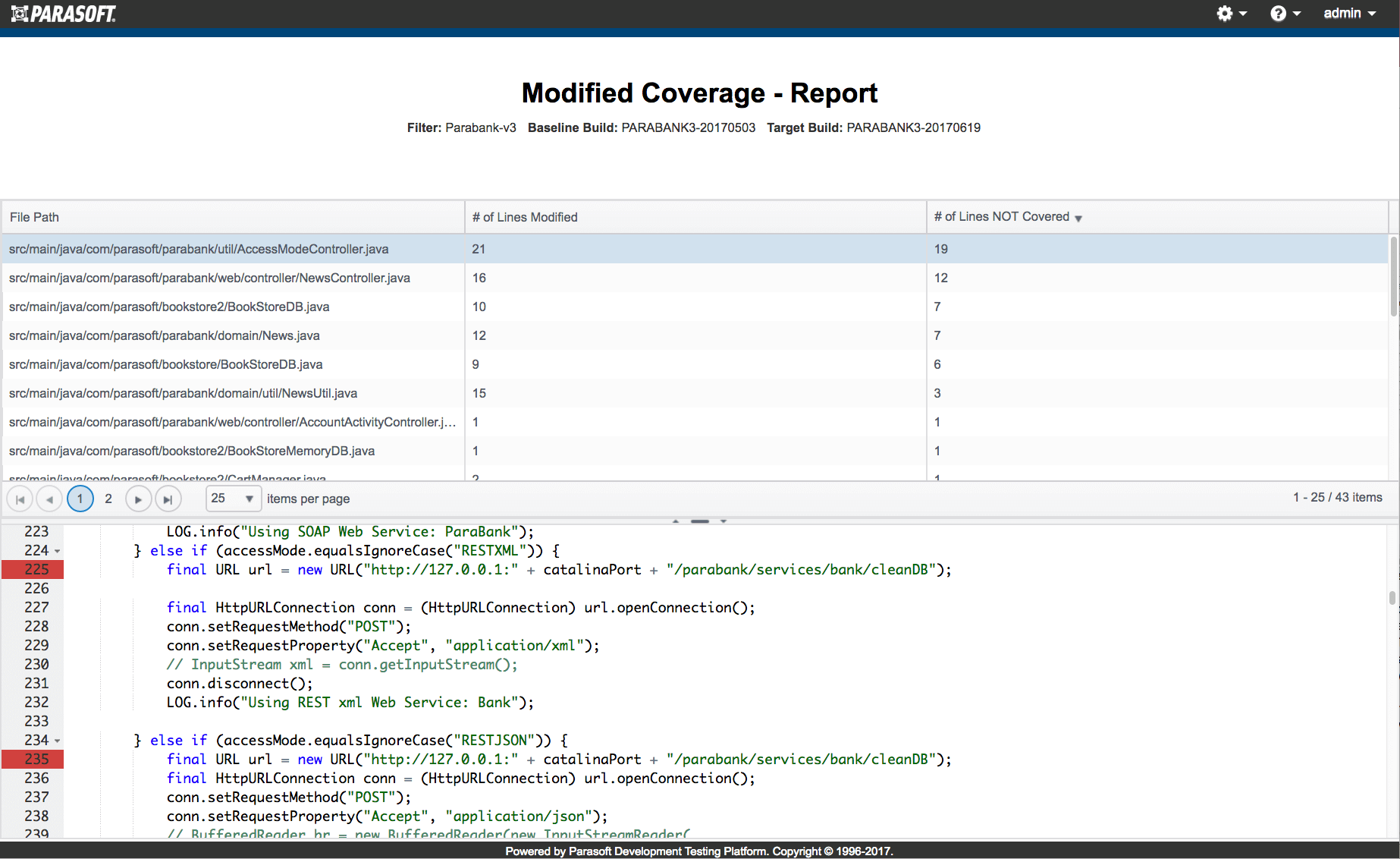Click the code viewer vertical scrollbar

point(1392,598)
